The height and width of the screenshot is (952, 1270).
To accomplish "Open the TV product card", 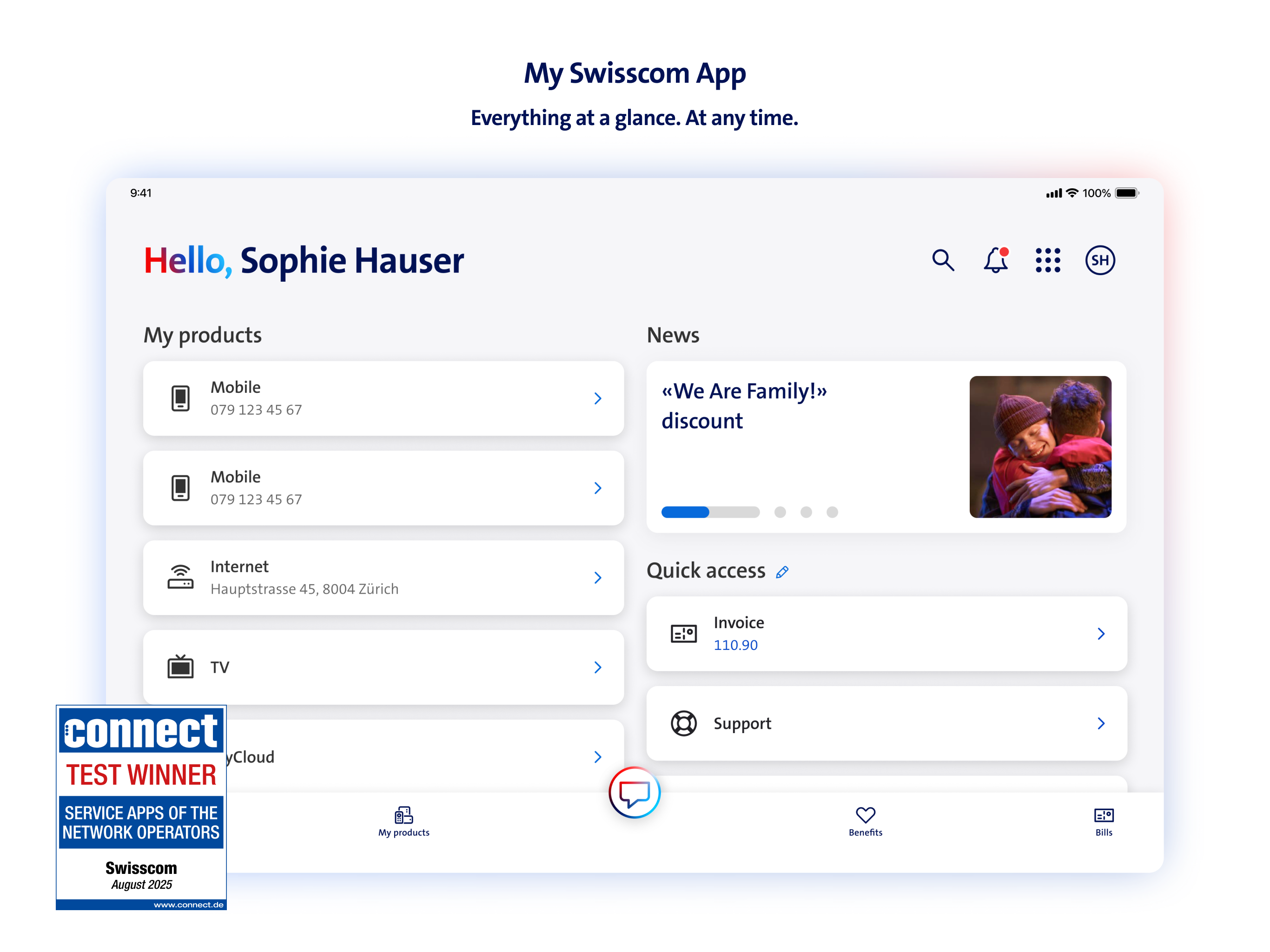I will coord(384,667).
